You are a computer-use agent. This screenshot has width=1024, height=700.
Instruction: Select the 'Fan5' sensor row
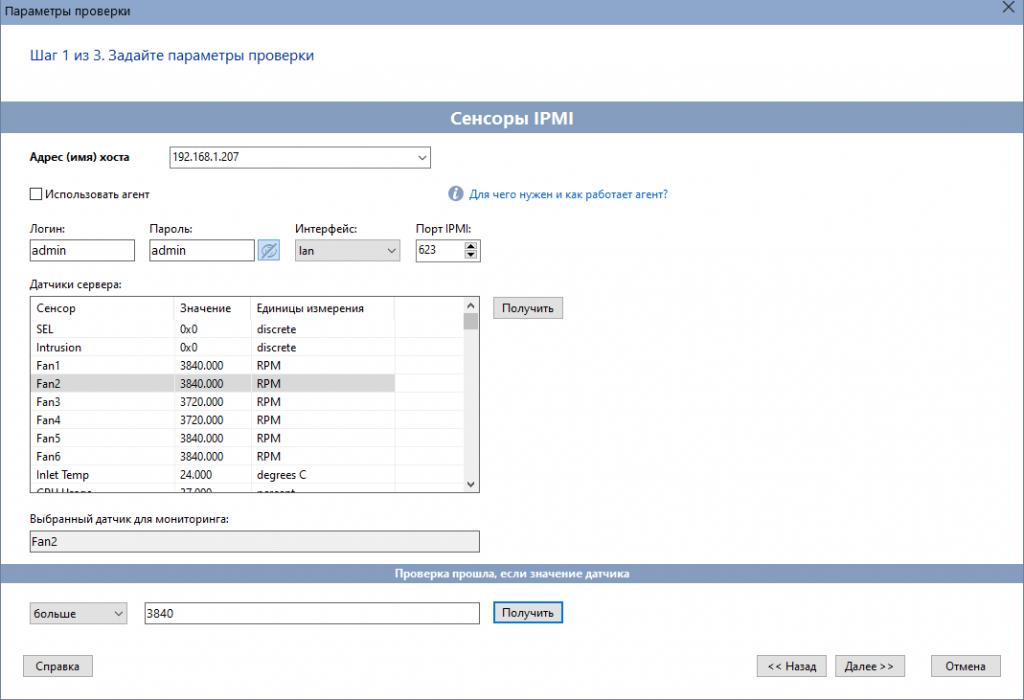(213, 438)
